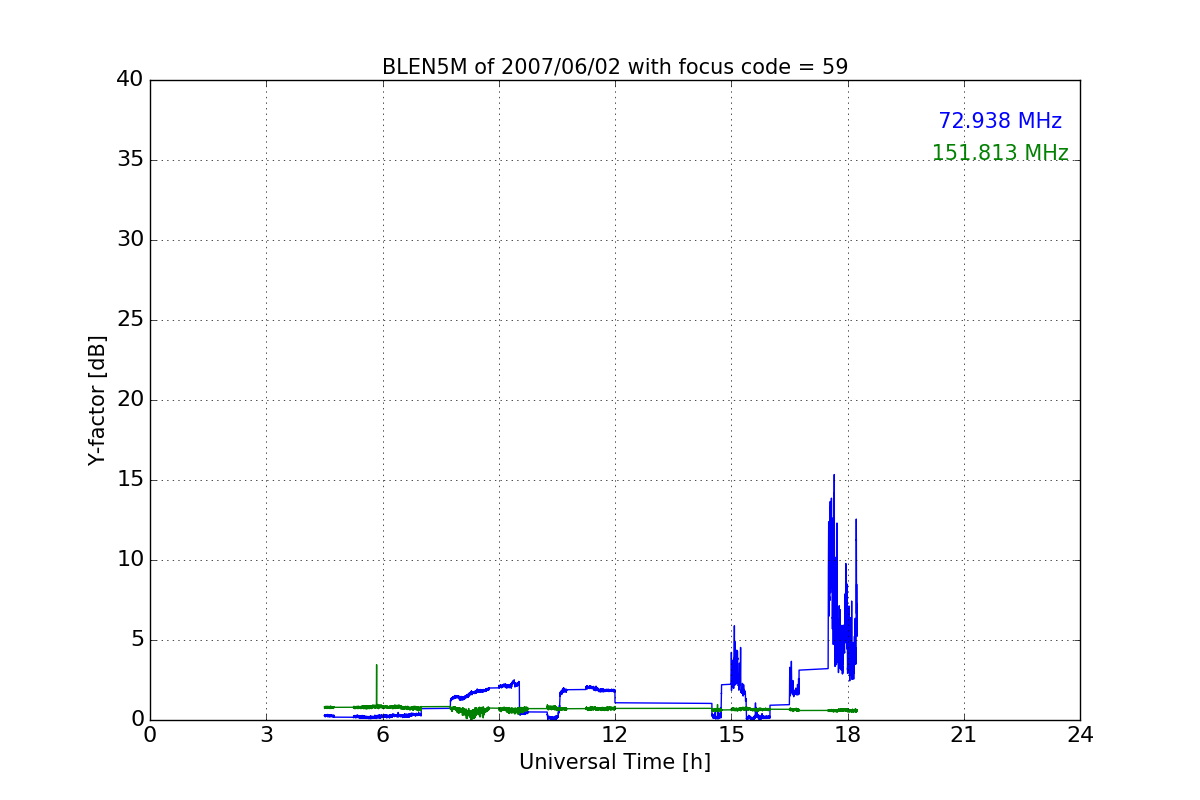1200x800 pixels.
Task: Click x-axis tick label 18
Action: (x=847, y=735)
